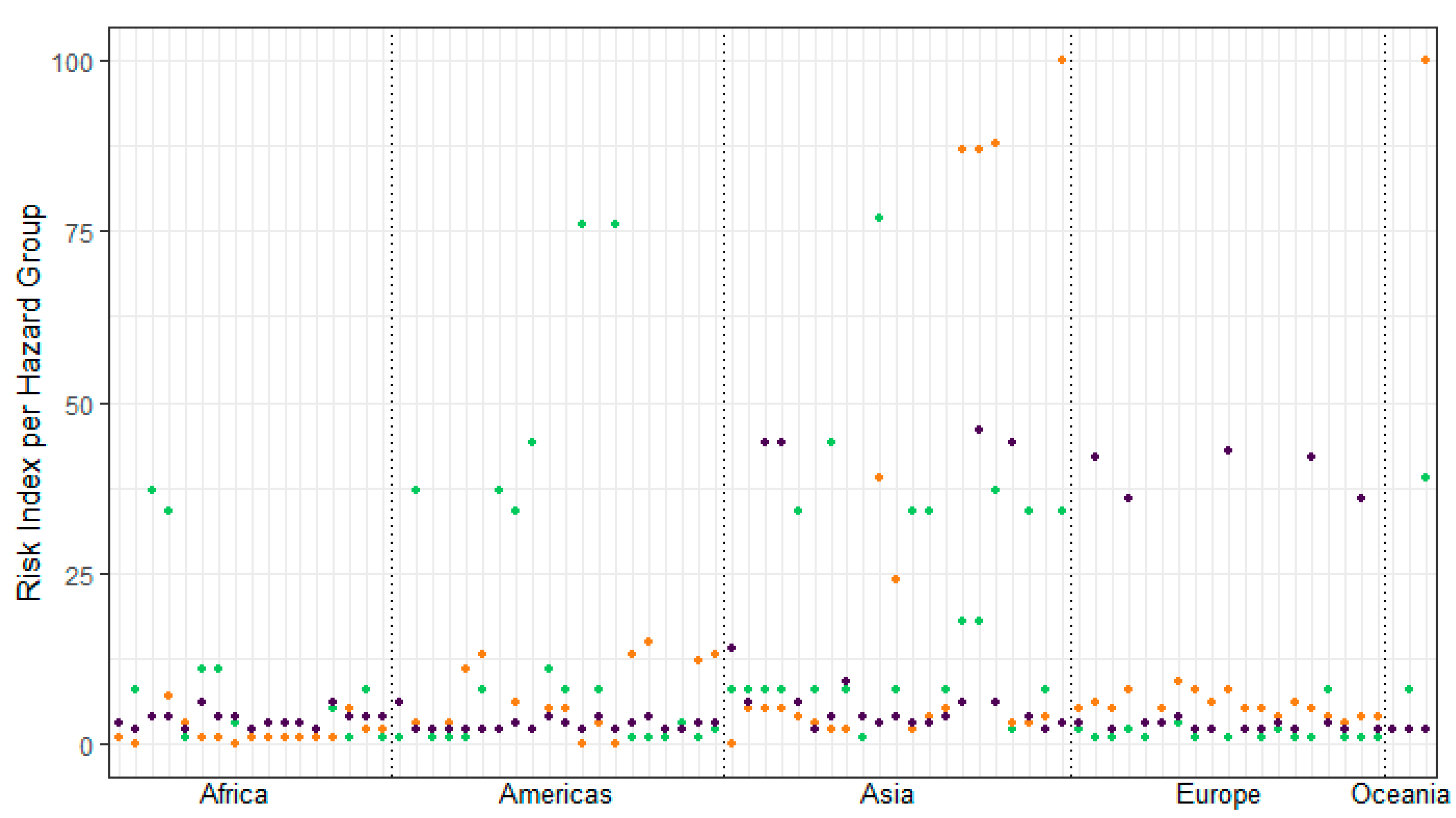The height and width of the screenshot is (818, 1456).
Task: Click the green point near 77 in Asia
Action: click(879, 218)
